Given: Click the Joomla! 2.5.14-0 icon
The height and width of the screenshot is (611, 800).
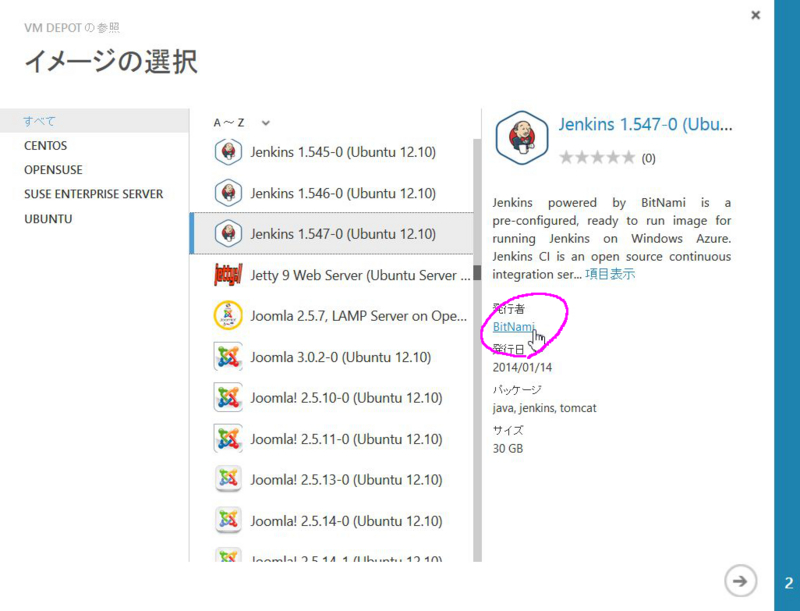Looking at the screenshot, I should 228,520.
